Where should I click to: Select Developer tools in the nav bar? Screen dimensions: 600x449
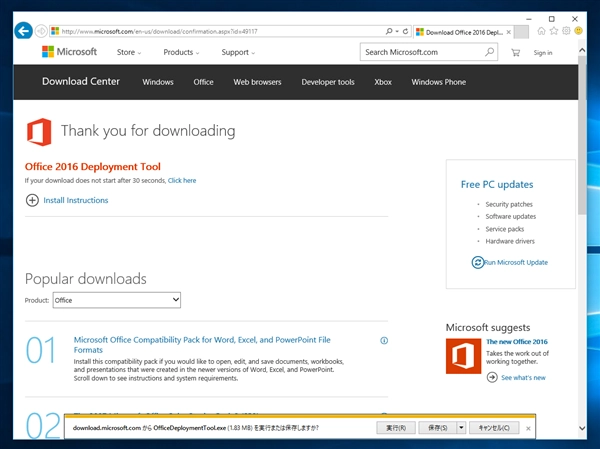coord(328,82)
